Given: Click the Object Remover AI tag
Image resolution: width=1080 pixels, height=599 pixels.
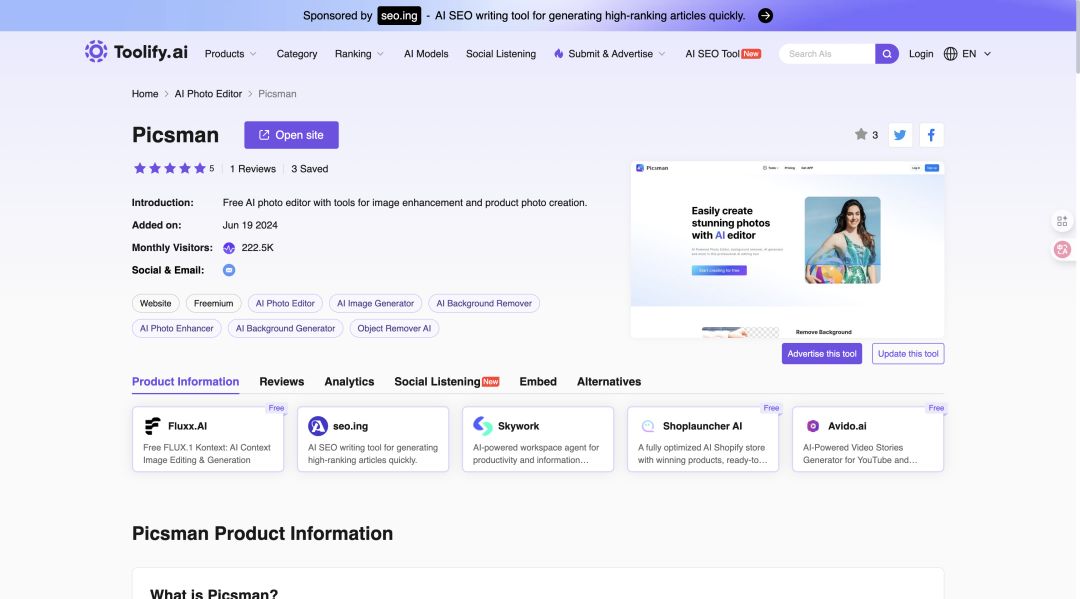Looking at the screenshot, I should tap(394, 328).
